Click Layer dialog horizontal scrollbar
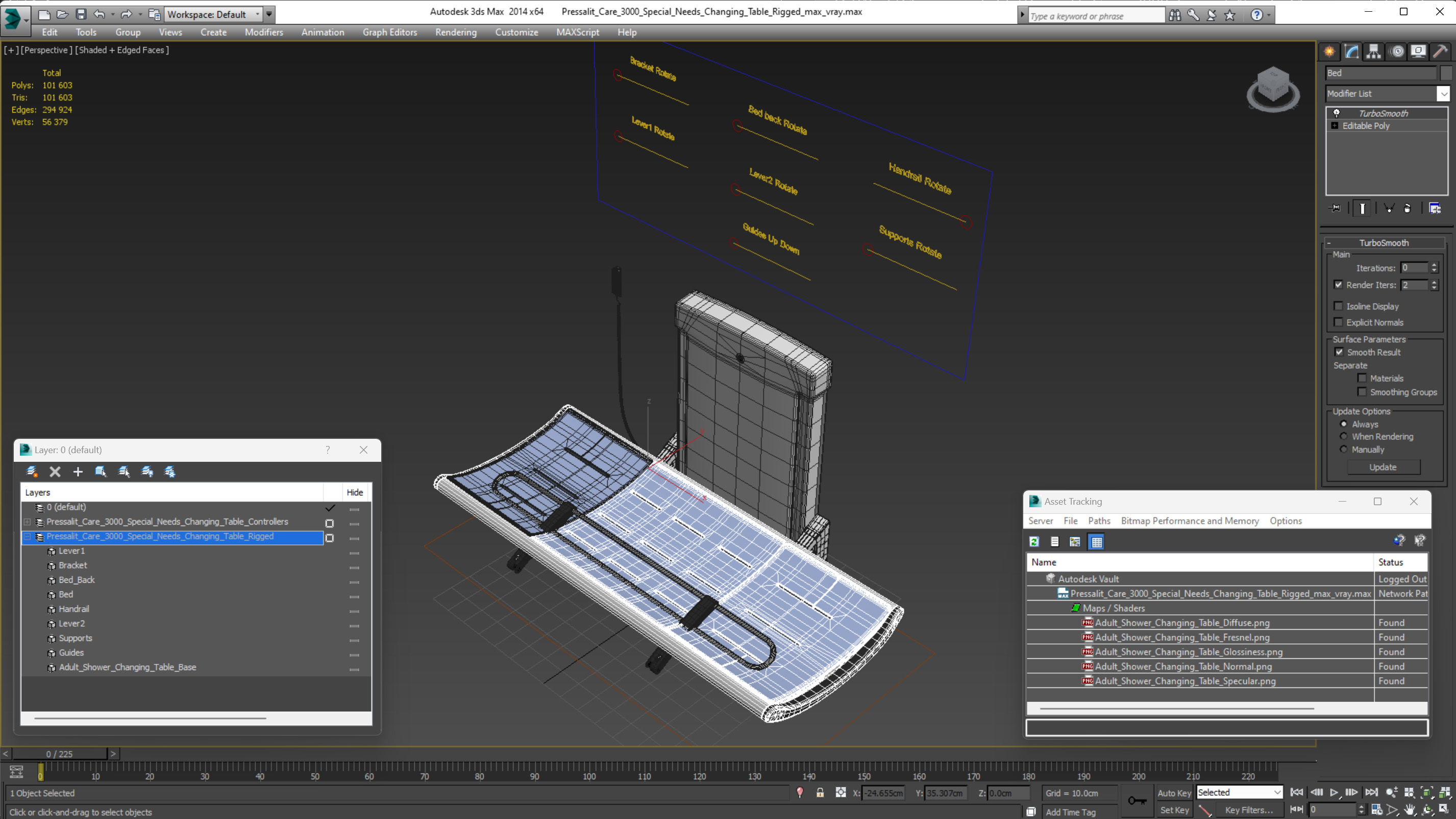 150,718
